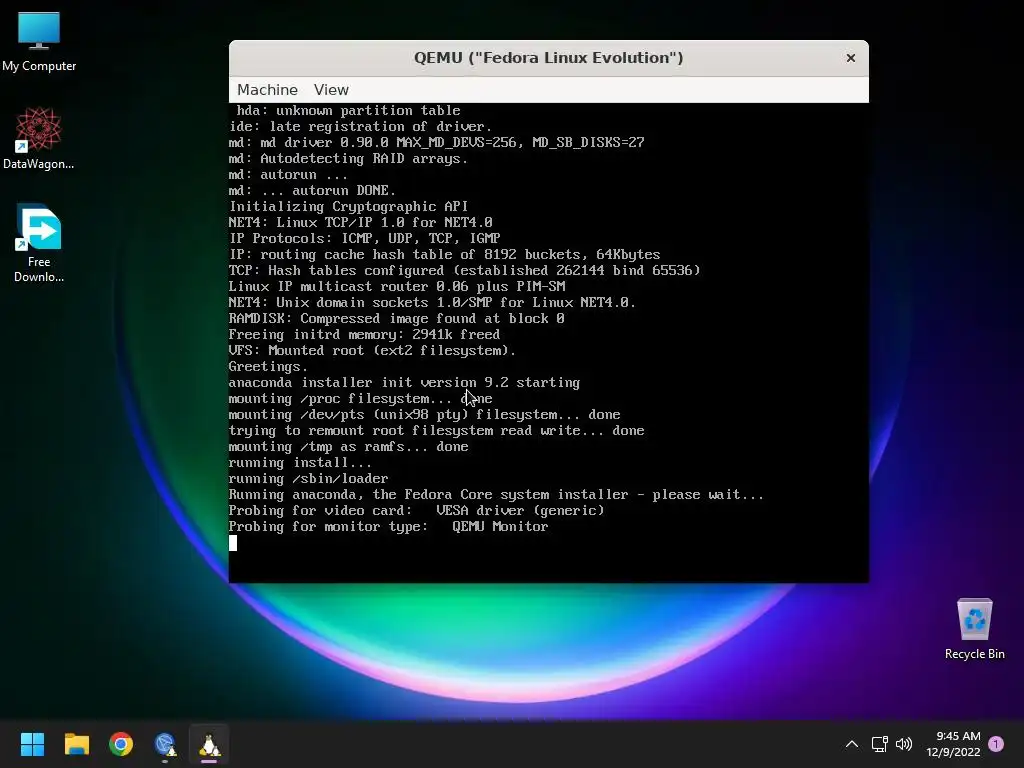
Task: Select the My Computer desktop icon
Action: coord(39,42)
